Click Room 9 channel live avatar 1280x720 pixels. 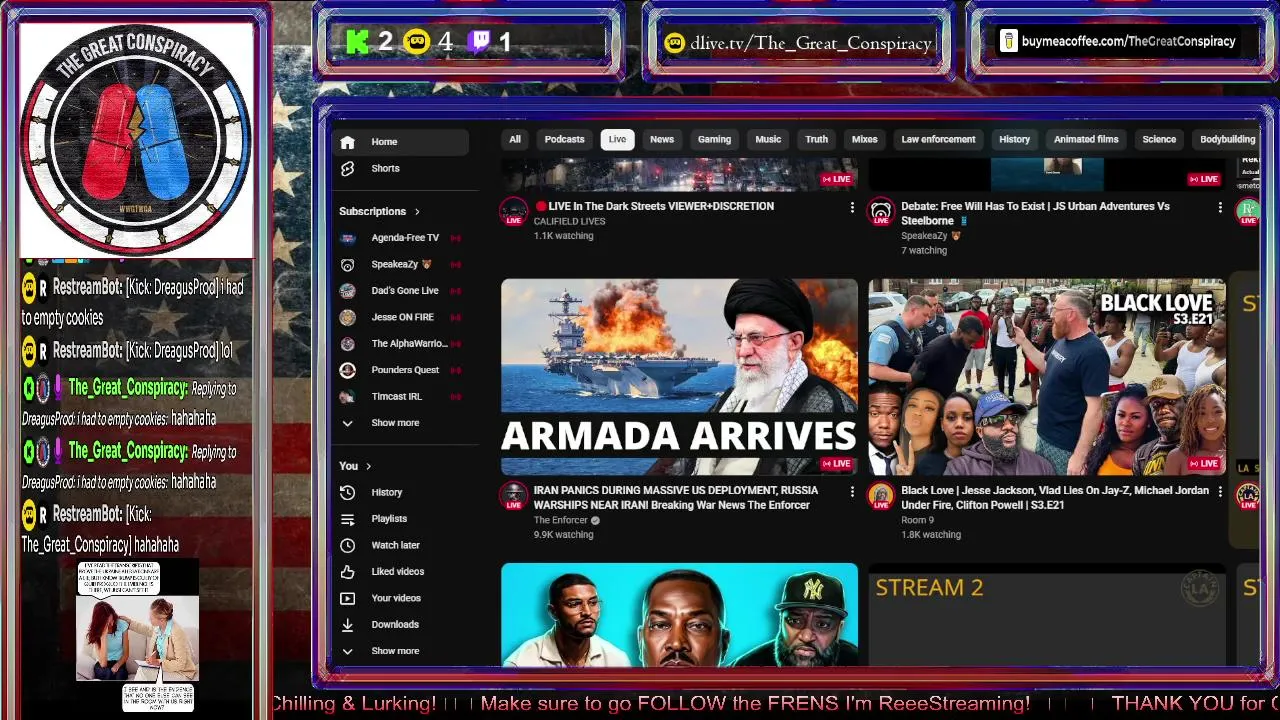coord(881,497)
